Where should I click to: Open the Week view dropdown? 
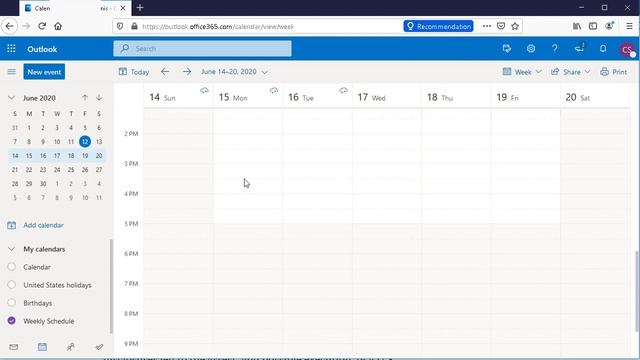pos(522,72)
